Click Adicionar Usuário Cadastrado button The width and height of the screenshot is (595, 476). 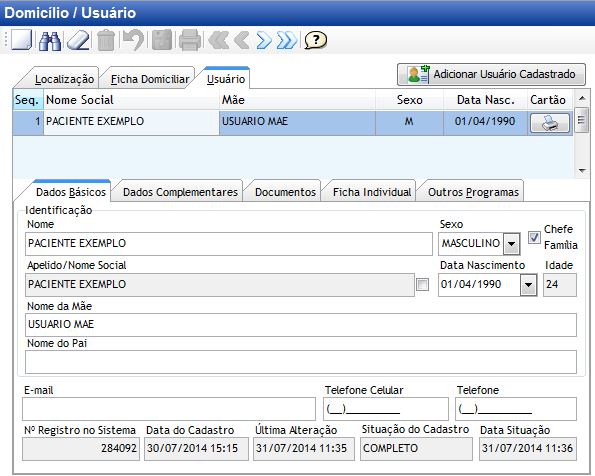[x=491, y=74]
